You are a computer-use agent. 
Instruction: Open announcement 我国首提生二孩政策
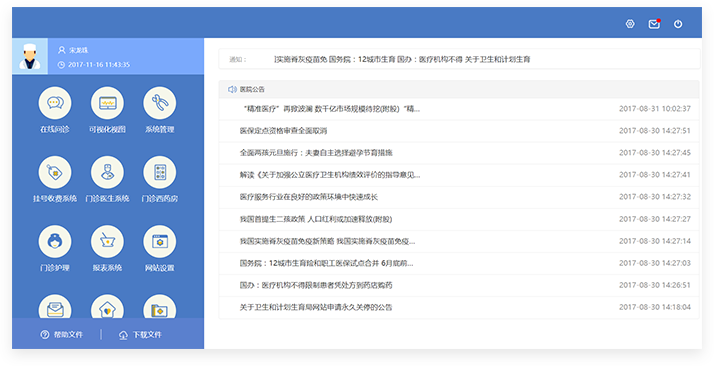[316, 219]
